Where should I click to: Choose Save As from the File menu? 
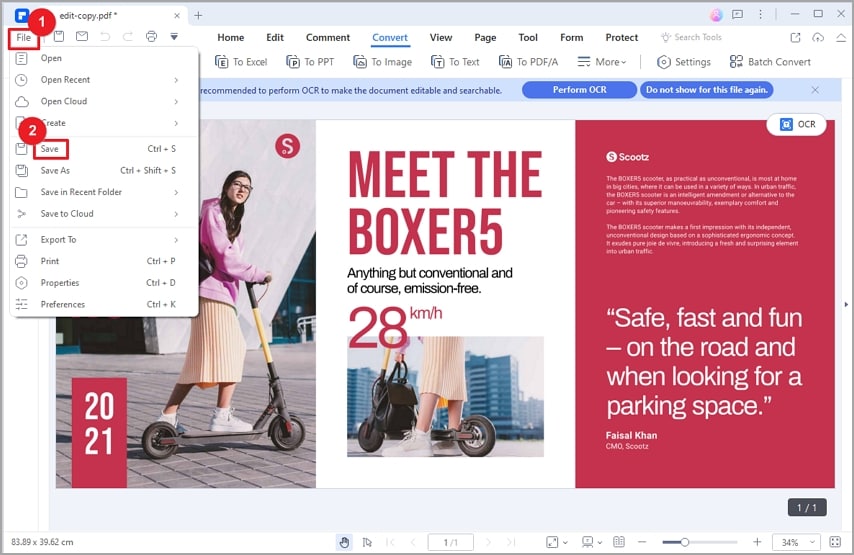tap(55, 171)
